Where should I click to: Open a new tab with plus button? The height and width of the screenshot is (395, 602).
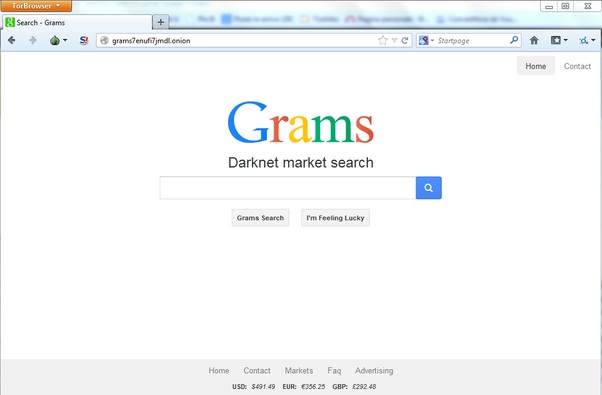click(161, 22)
